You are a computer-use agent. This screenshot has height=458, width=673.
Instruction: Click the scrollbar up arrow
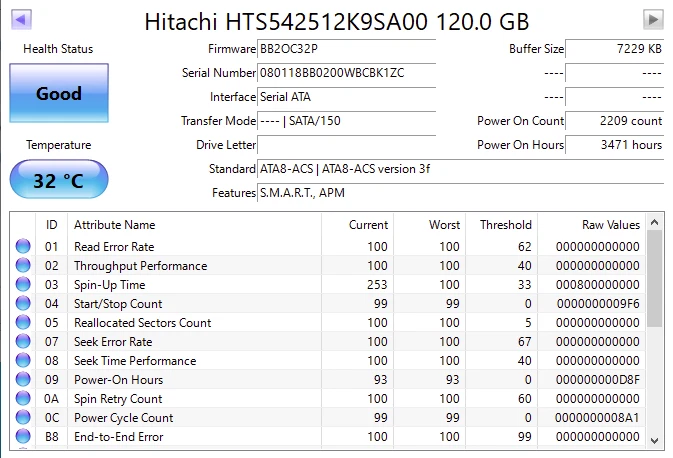click(x=655, y=222)
